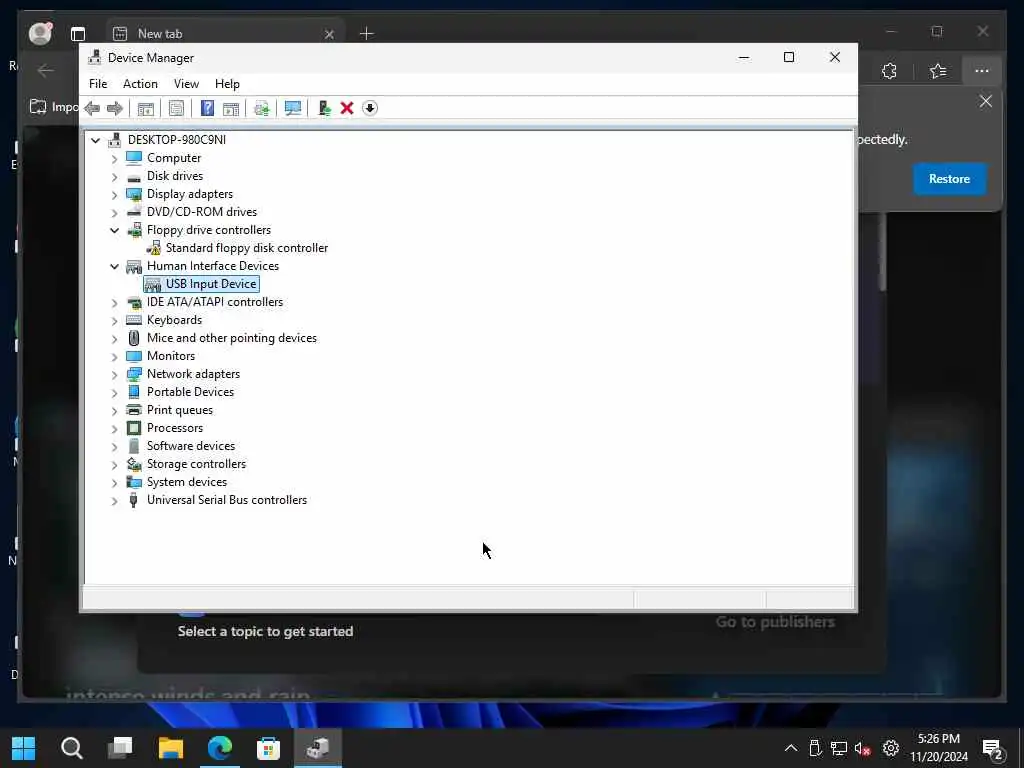1024x768 pixels.
Task: Expand the DVD/CD-ROM drives category
Action: [114, 213]
